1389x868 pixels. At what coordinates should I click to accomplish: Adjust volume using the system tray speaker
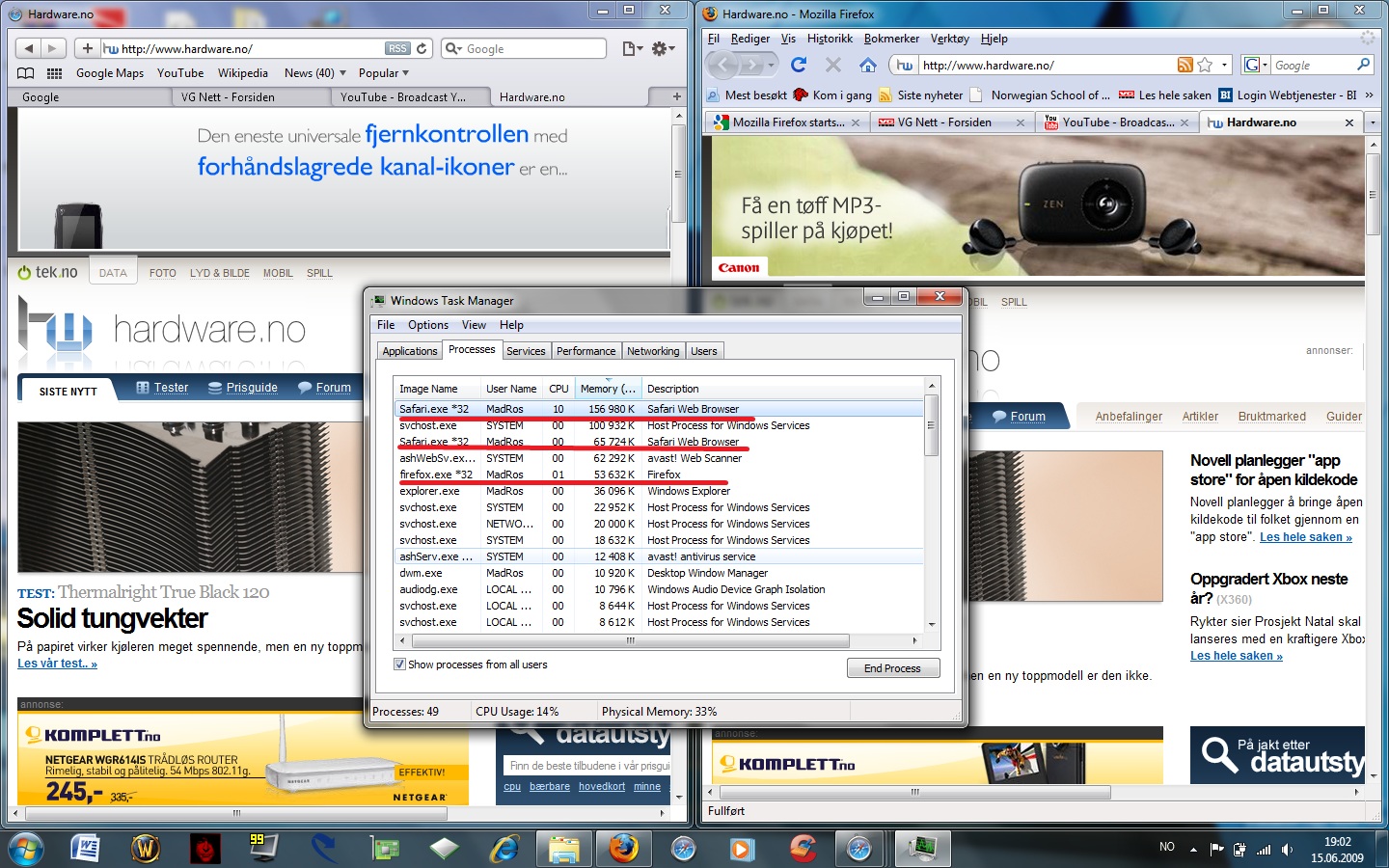(x=1288, y=850)
